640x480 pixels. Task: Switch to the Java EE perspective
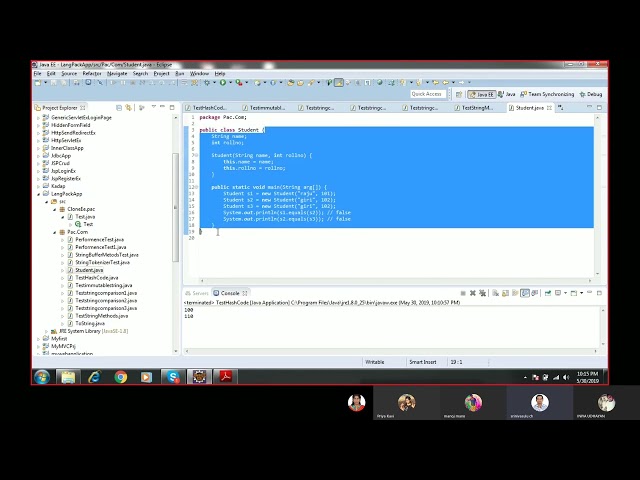482,94
